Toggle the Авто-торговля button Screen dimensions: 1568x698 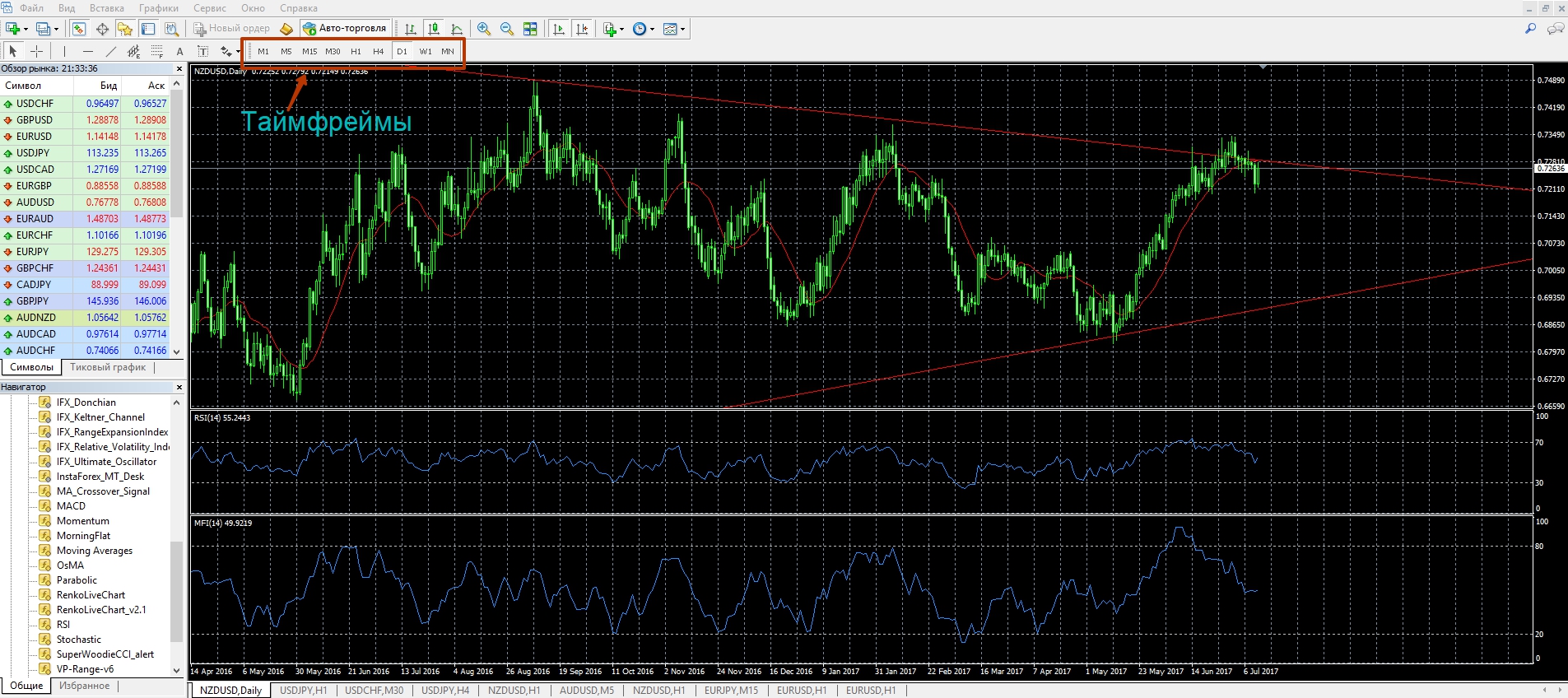[x=345, y=29]
